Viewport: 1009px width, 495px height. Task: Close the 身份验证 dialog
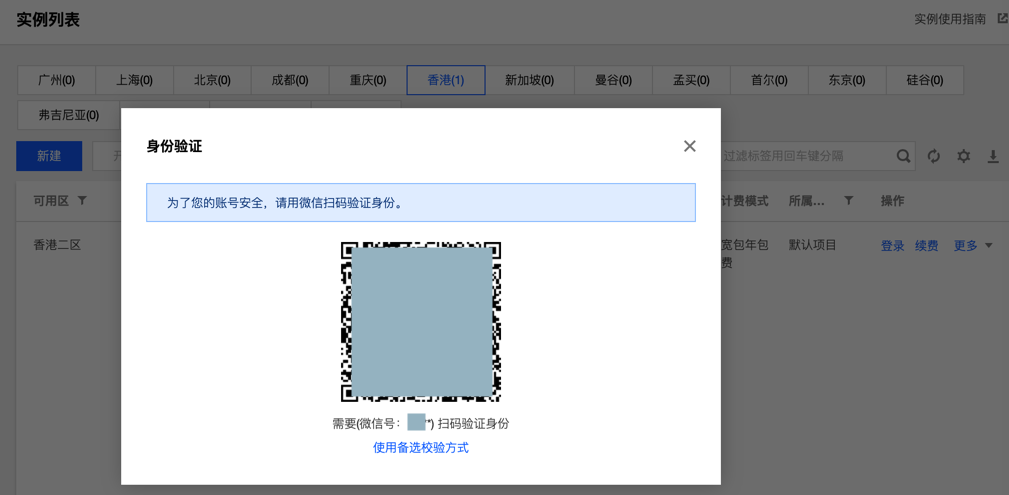(x=690, y=146)
